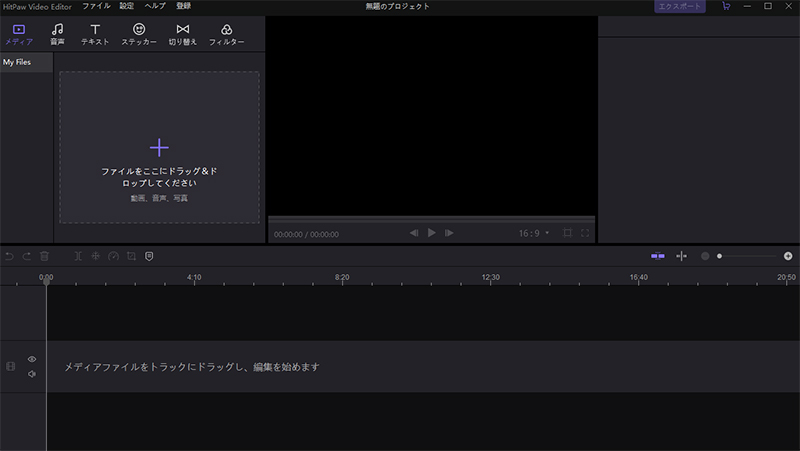Image resolution: width=800 pixels, height=451 pixels.
Task: Click the エクスポート export button
Action: 680,6
